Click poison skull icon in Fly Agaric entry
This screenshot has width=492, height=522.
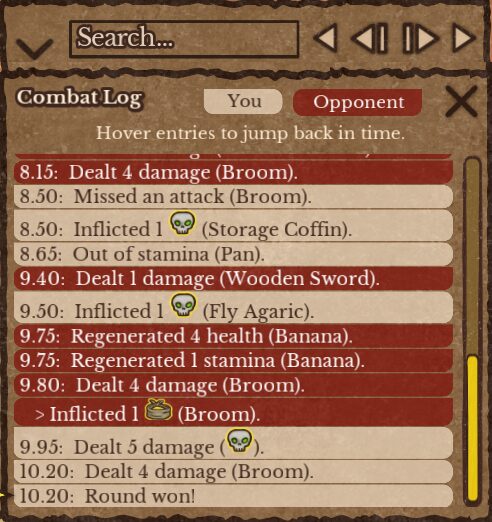tap(183, 304)
